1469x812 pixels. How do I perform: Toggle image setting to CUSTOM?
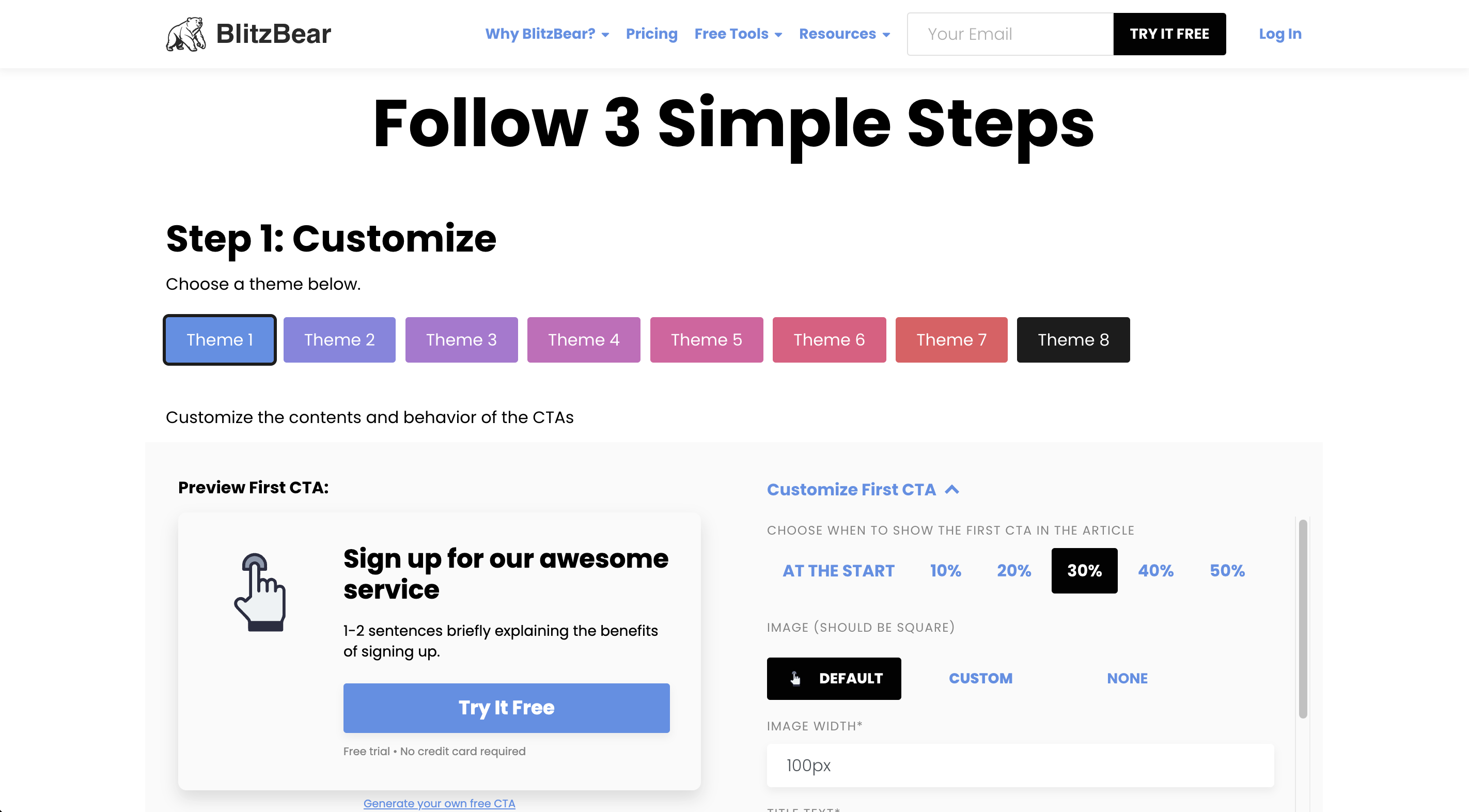pos(980,678)
